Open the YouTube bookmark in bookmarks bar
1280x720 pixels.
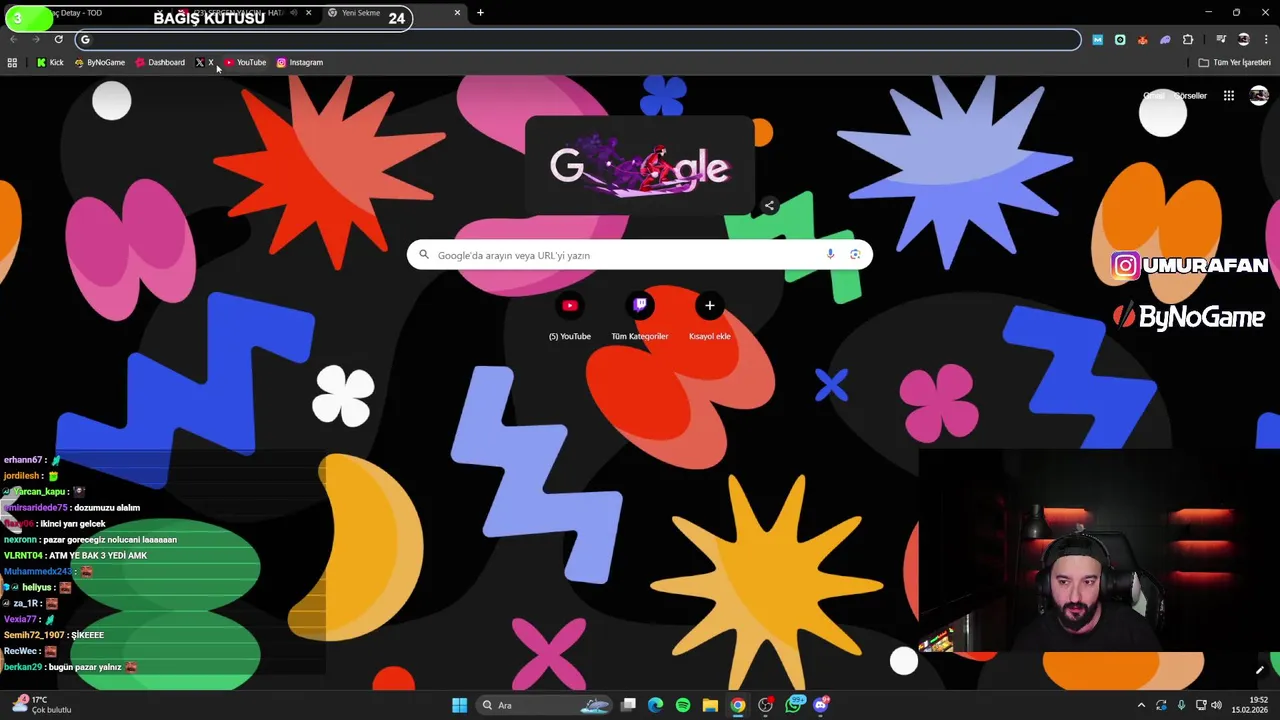coord(245,63)
